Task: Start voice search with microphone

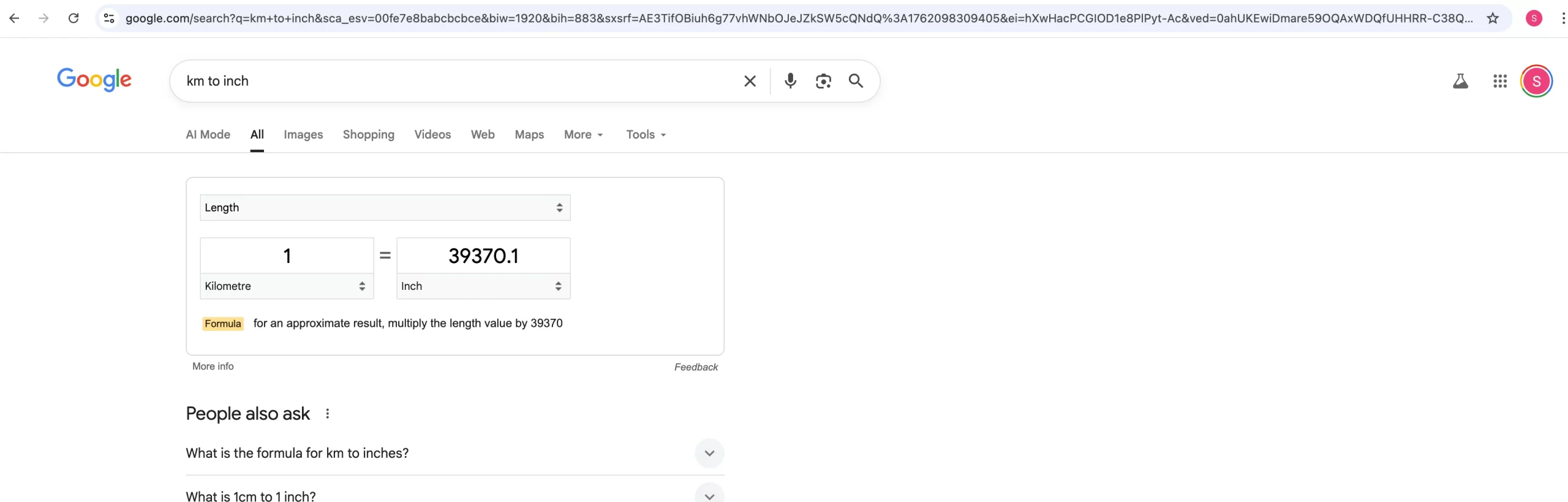Action: (790, 81)
